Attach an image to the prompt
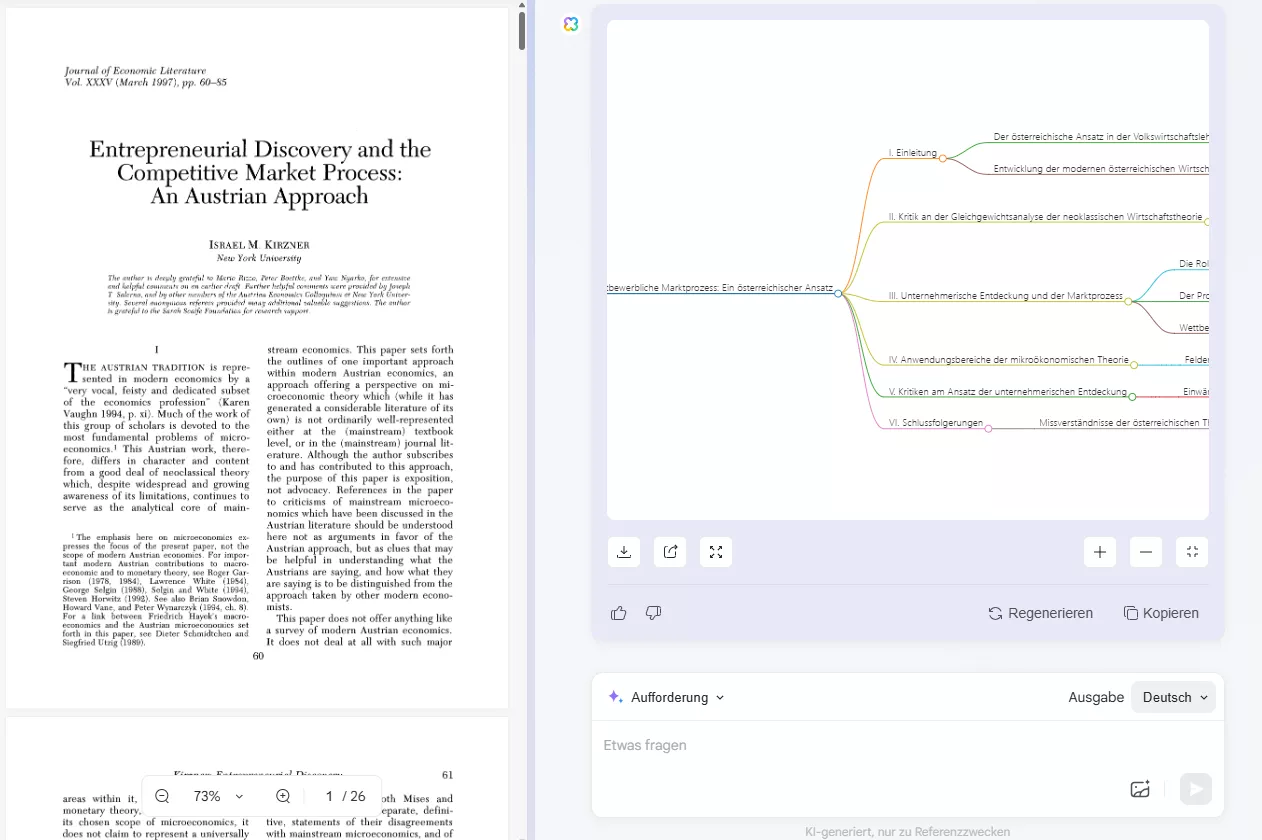 (1140, 789)
